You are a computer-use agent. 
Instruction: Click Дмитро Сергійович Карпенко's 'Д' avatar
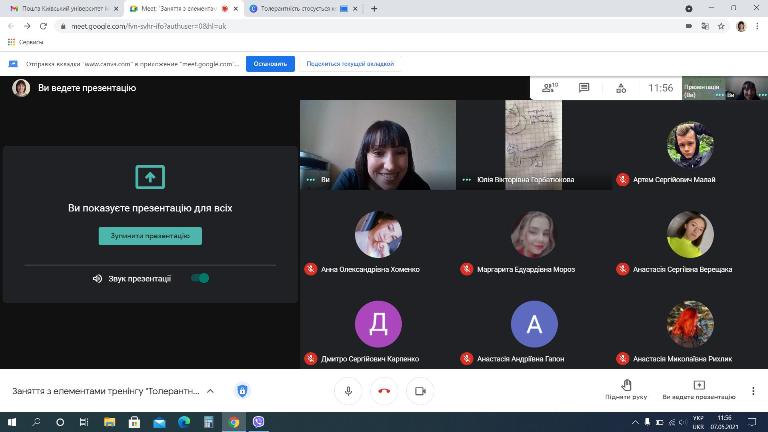pos(378,324)
